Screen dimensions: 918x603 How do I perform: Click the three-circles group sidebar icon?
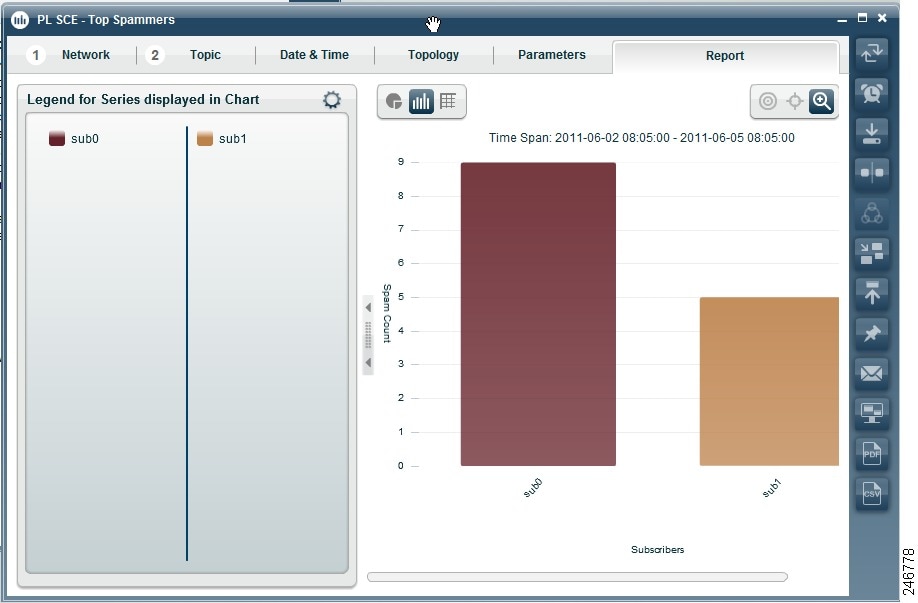click(x=872, y=213)
